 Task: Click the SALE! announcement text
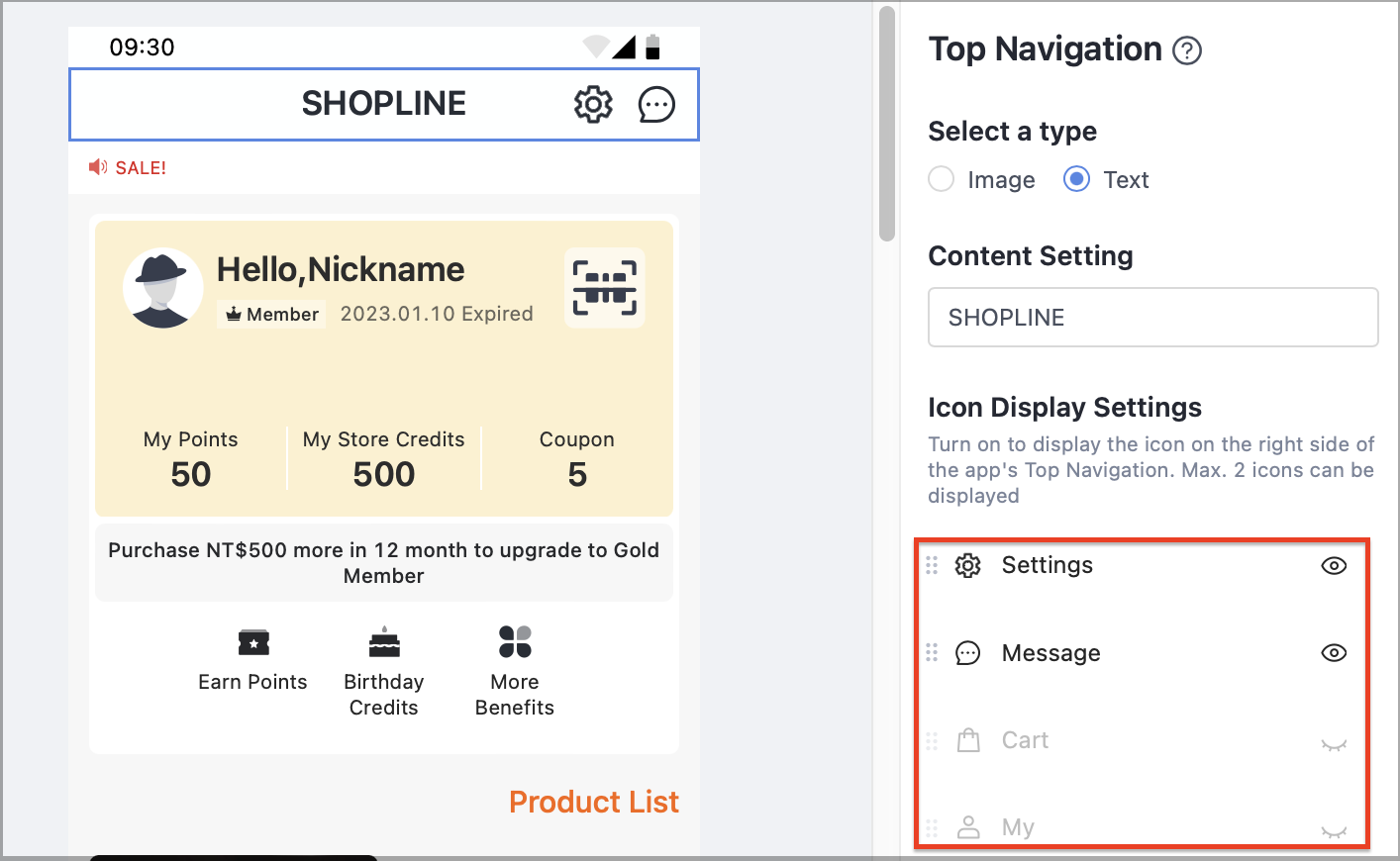[141, 168]
